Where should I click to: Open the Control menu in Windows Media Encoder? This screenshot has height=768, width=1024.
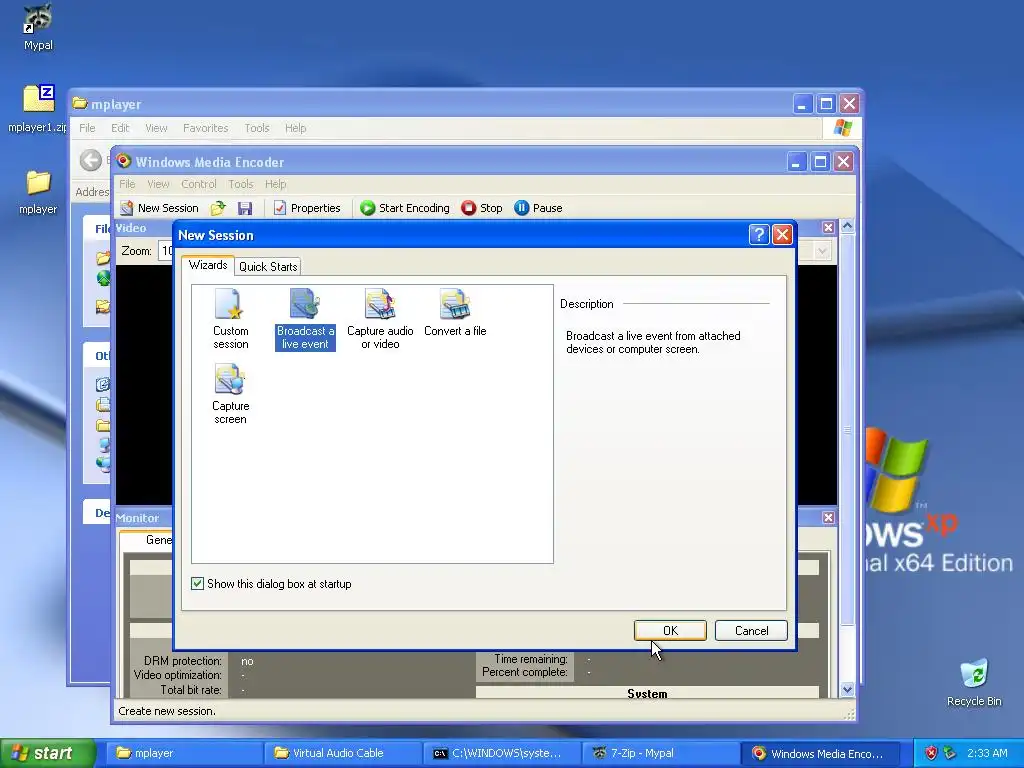click(x=199, y=184)
